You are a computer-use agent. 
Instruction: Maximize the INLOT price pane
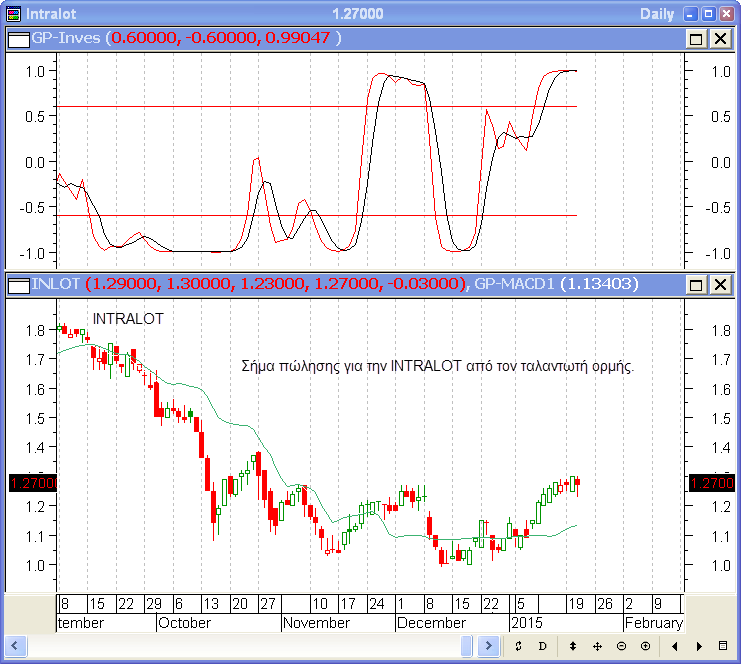pos(696,285)
